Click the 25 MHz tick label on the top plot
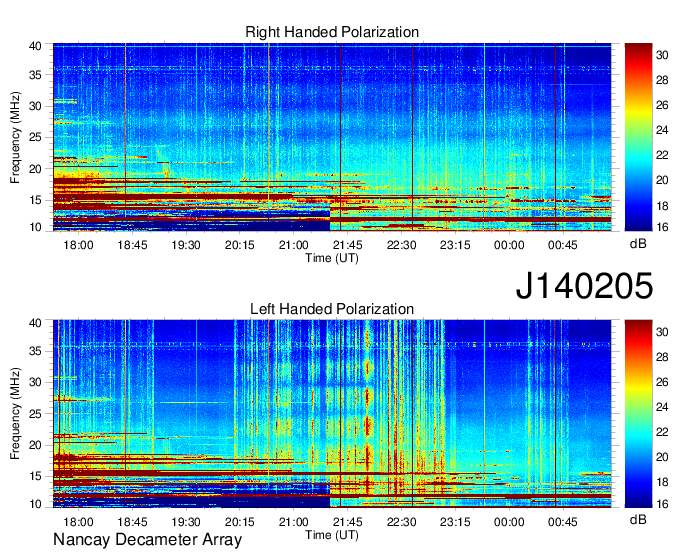The width and height of the screenshot is (680, 552). [x=35, y=138]
